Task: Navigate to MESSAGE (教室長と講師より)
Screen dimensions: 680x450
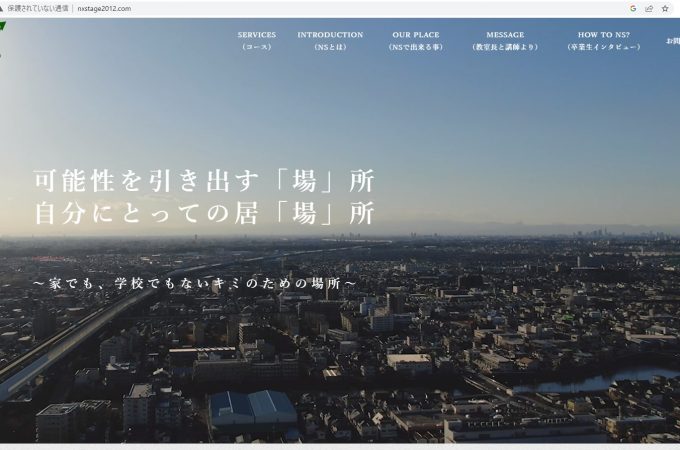Action: [505, 40]
